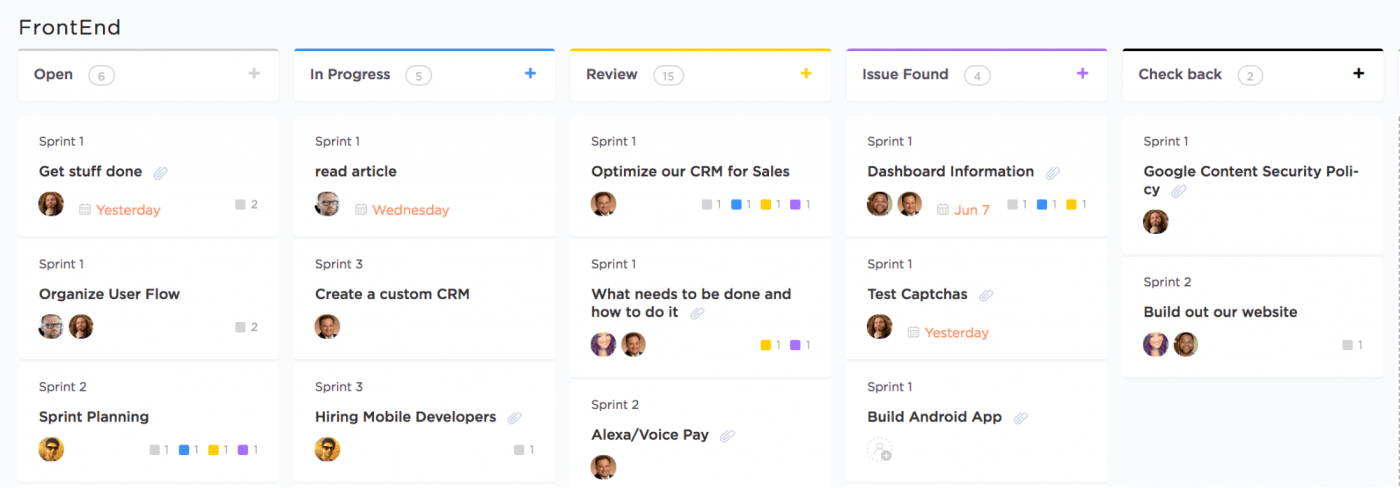Image resolution: width=1400 pixels, height=488 pixels.
Task: Click blue tag square on Optimize our CRM card
Action: click(736, 205)
